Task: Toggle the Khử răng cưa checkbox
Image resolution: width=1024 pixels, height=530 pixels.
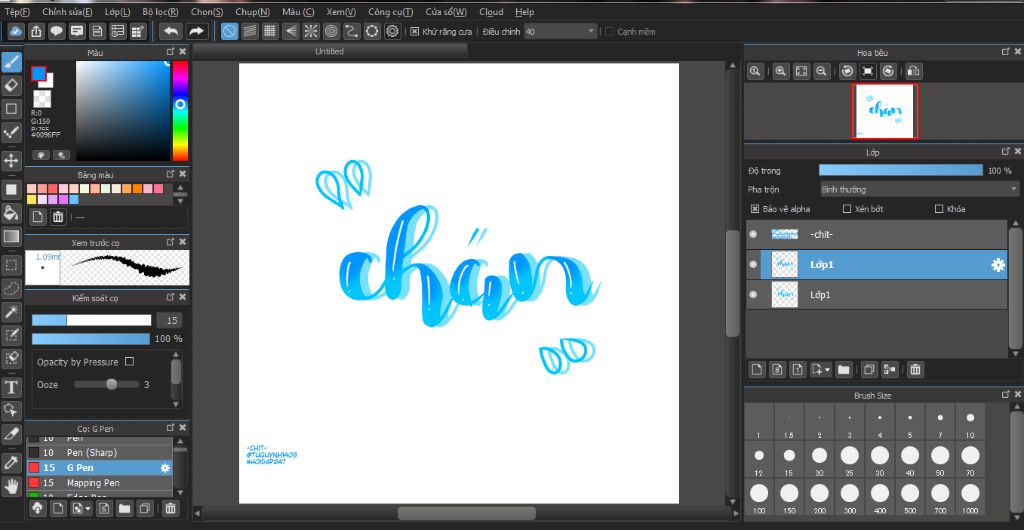Action: [414, 31]
